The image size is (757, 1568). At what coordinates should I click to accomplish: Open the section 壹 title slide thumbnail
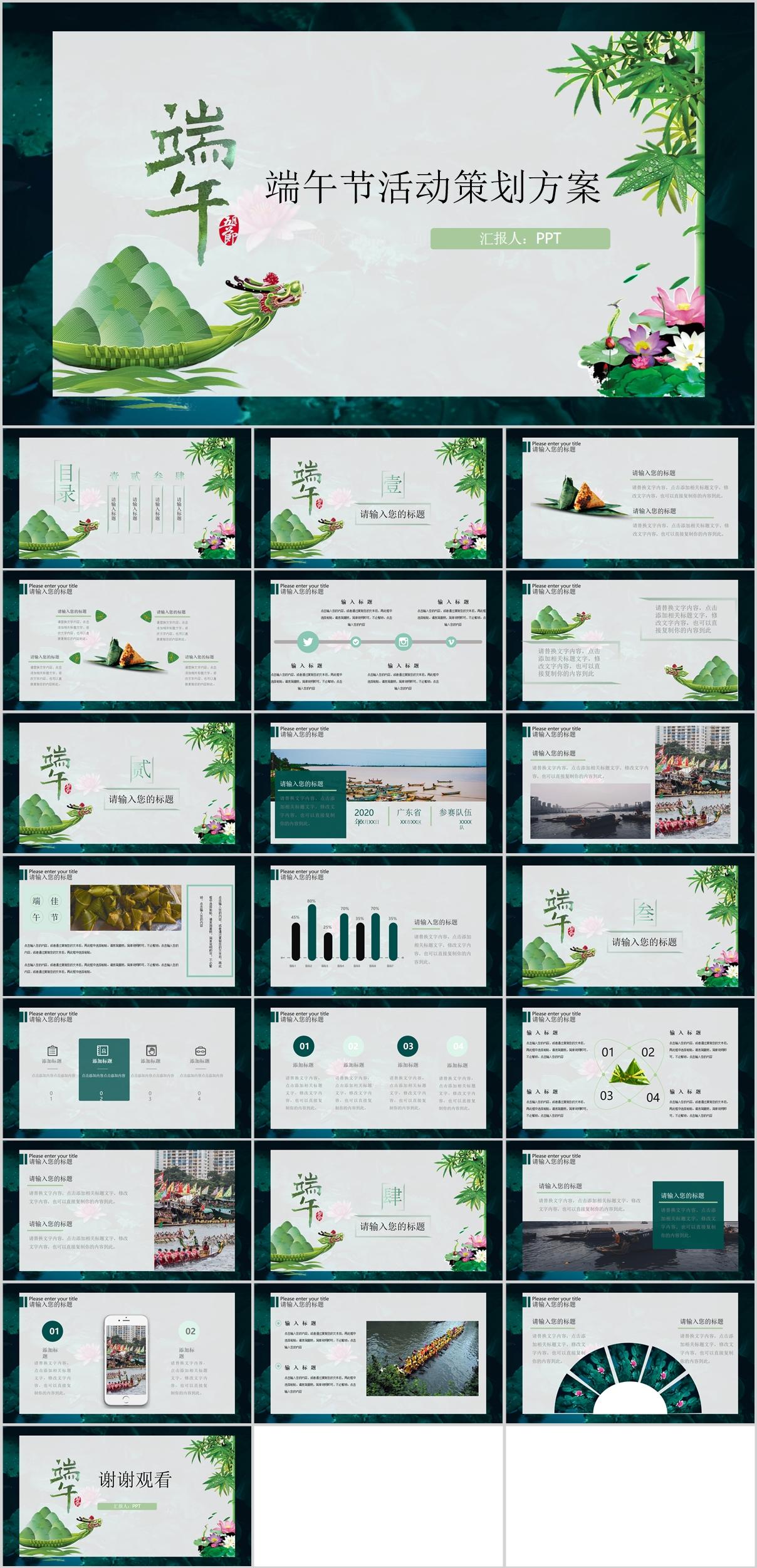click(378, 498)
